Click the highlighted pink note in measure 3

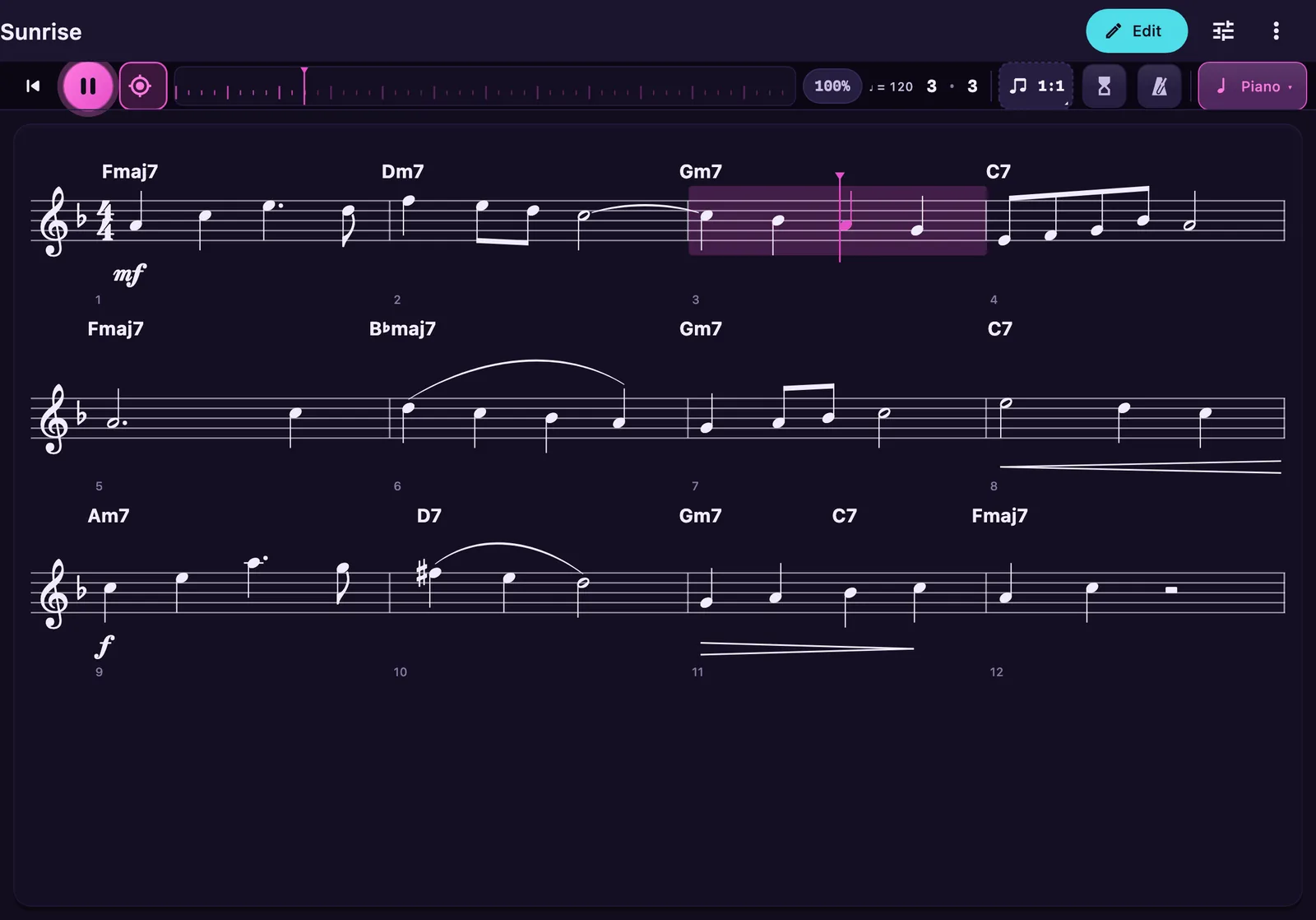click(x=846, y=224)
